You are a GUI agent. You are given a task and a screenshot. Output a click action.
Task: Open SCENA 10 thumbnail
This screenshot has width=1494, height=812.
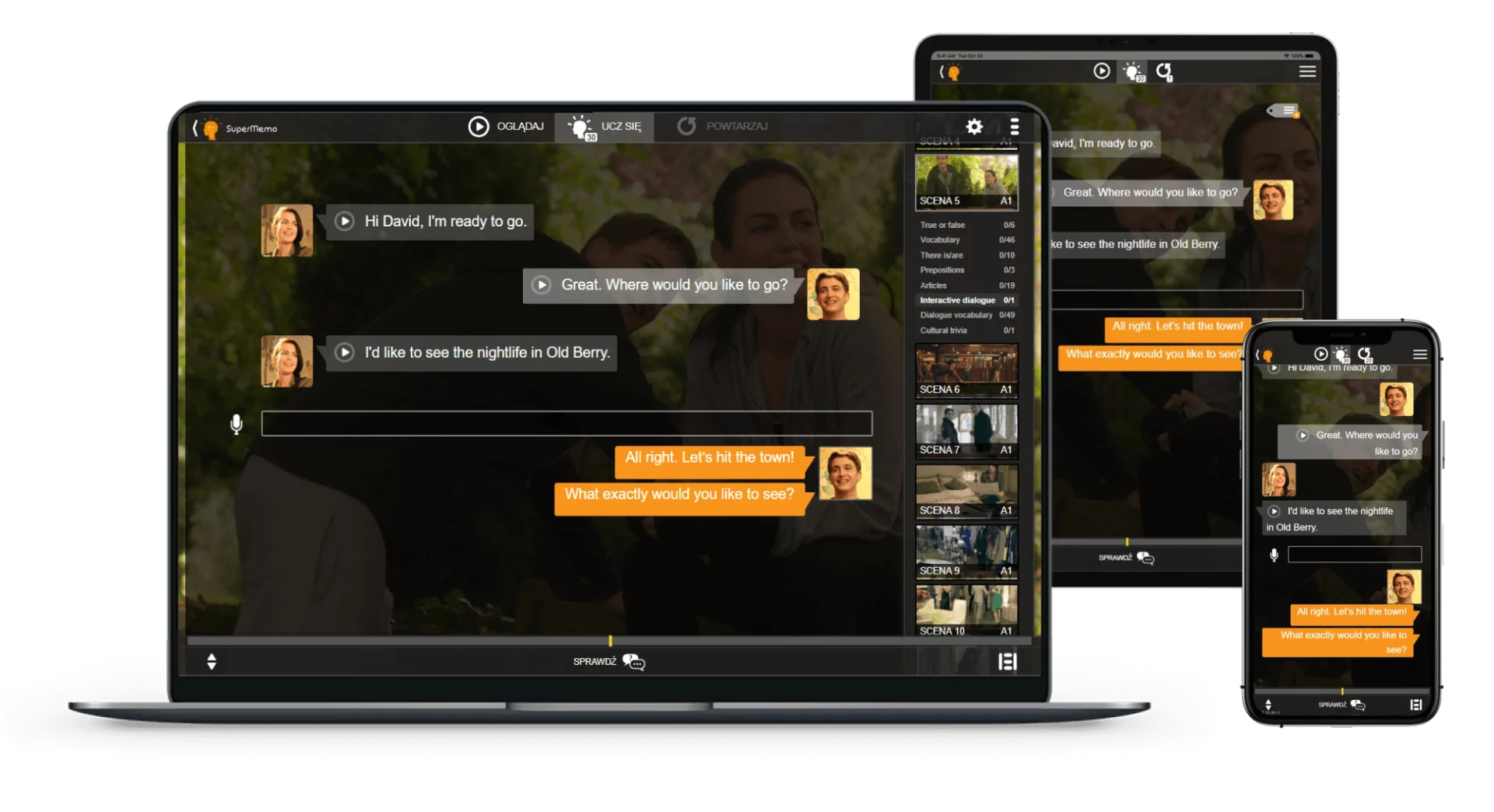click(x=966, y=611)
